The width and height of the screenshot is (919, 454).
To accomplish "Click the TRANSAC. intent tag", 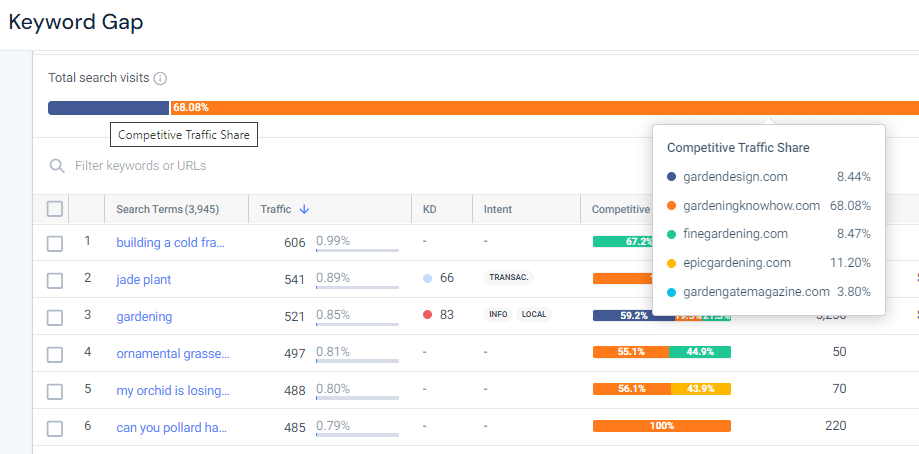I will click(509, 278).
